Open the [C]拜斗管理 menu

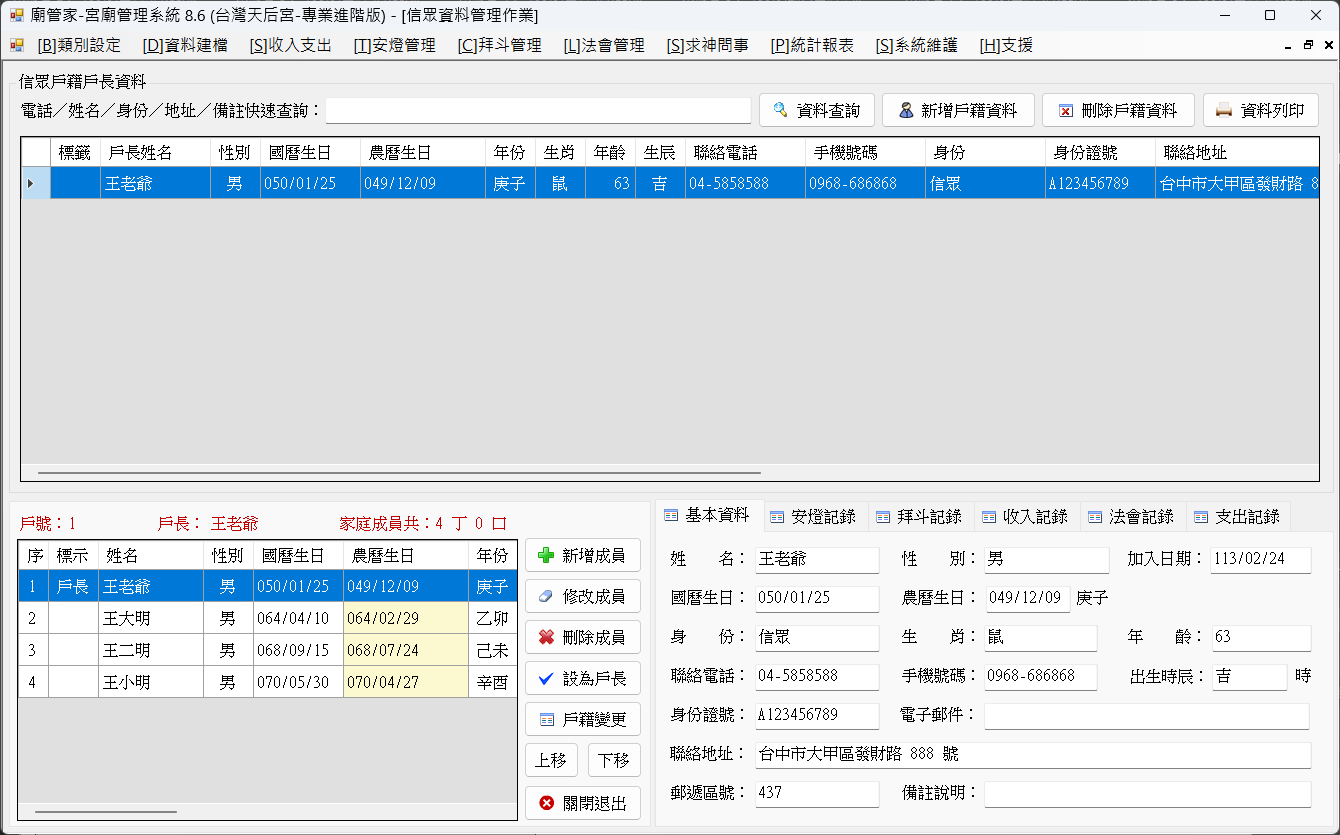tap(499, 45)
